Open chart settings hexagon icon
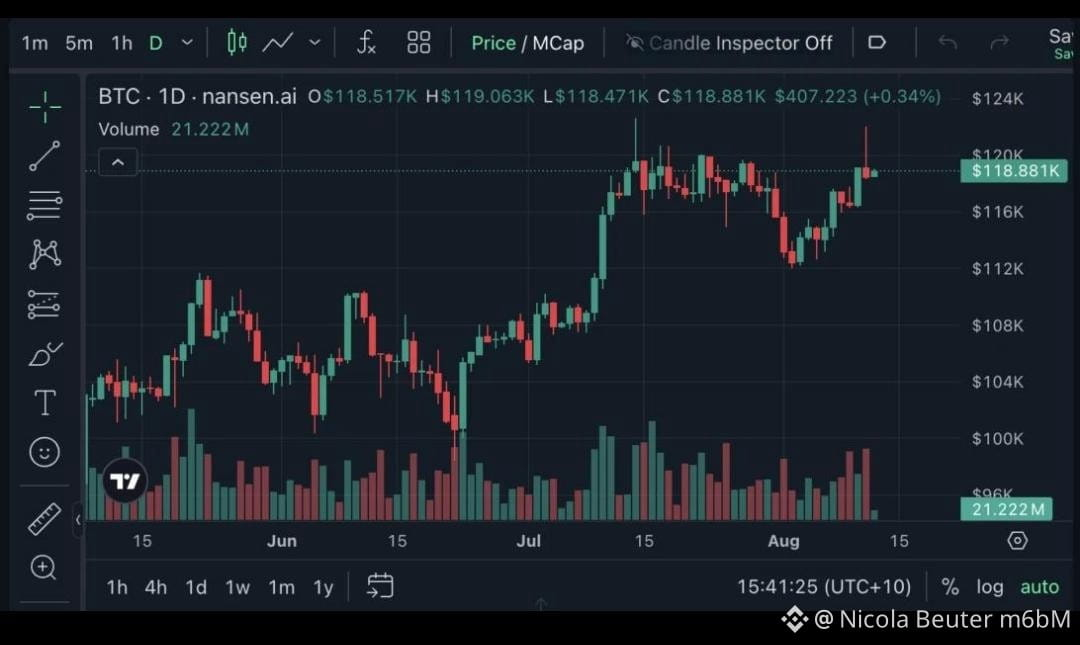 (x=1017, y=540)
